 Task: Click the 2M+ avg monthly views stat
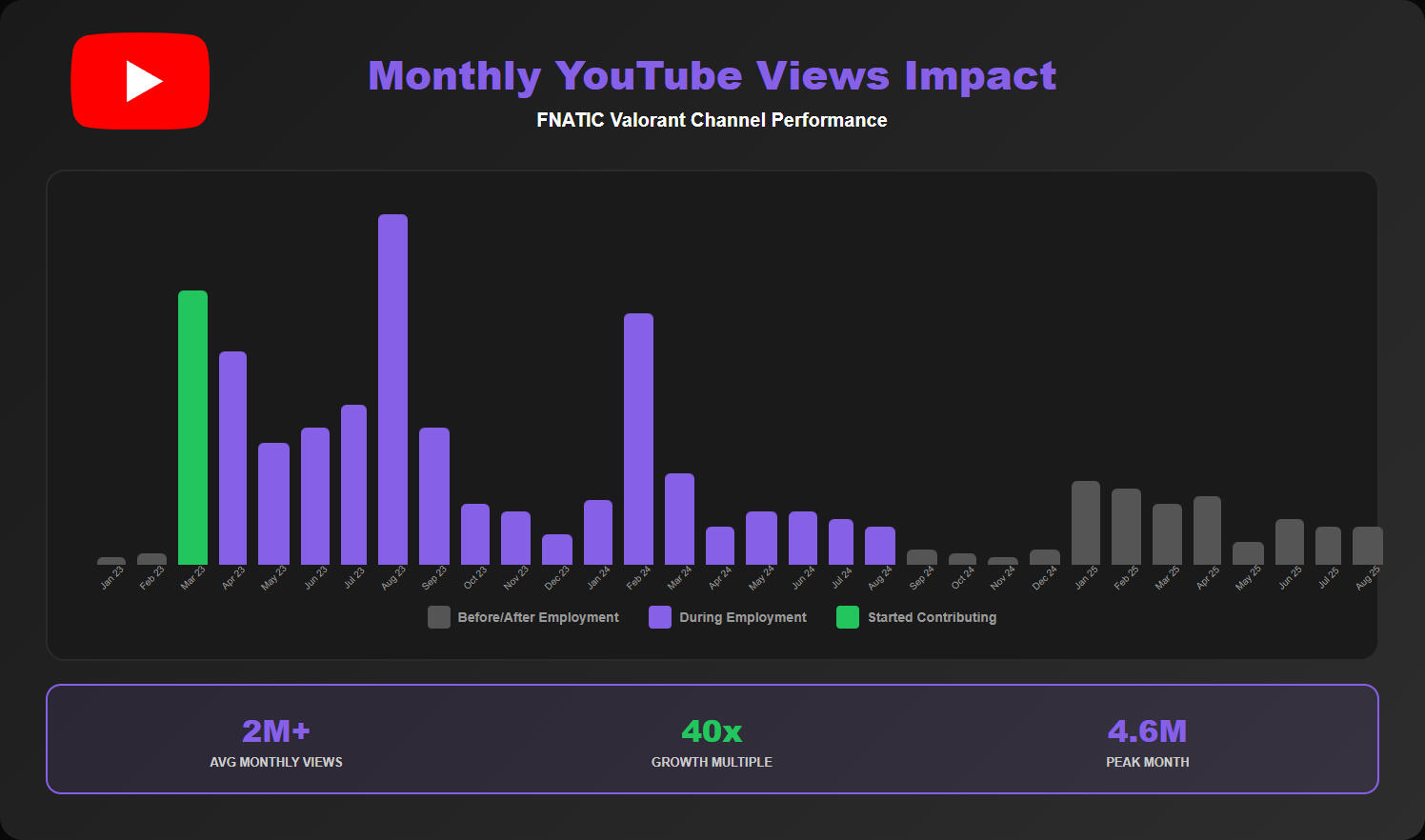click(x=276, y=731)
